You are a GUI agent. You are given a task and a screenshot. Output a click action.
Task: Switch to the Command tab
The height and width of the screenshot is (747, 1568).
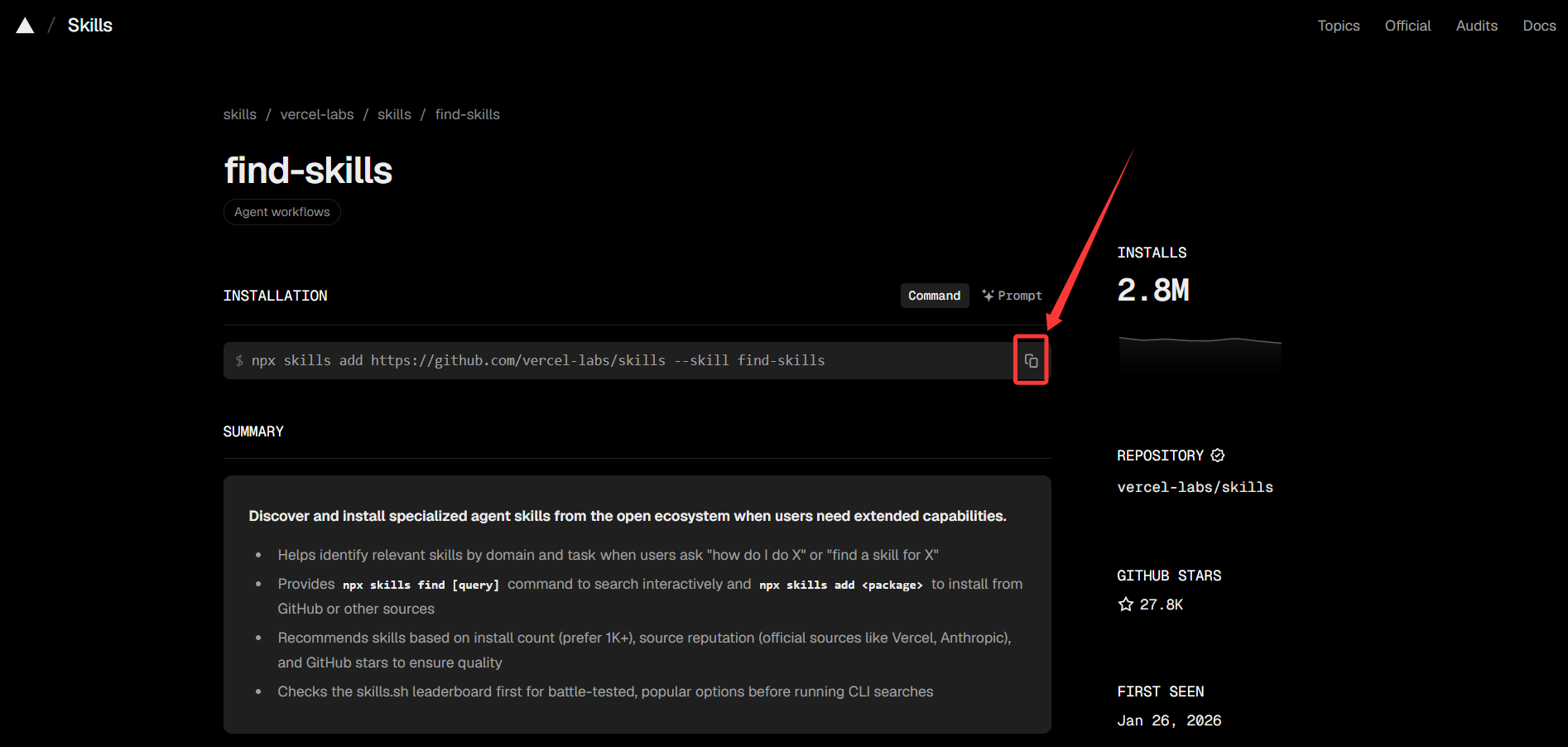(935, 296)
